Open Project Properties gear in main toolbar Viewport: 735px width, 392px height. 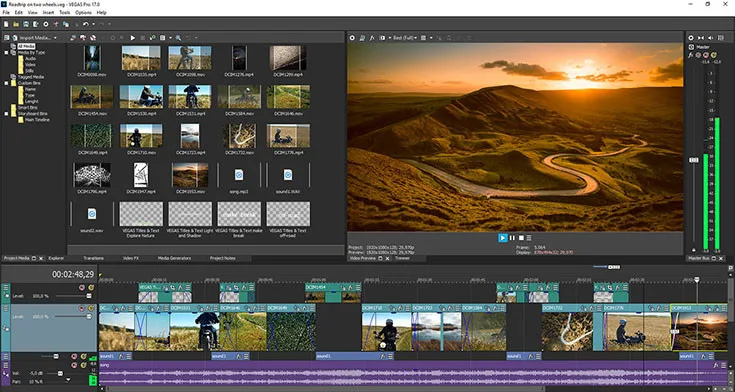coord(45,24)
